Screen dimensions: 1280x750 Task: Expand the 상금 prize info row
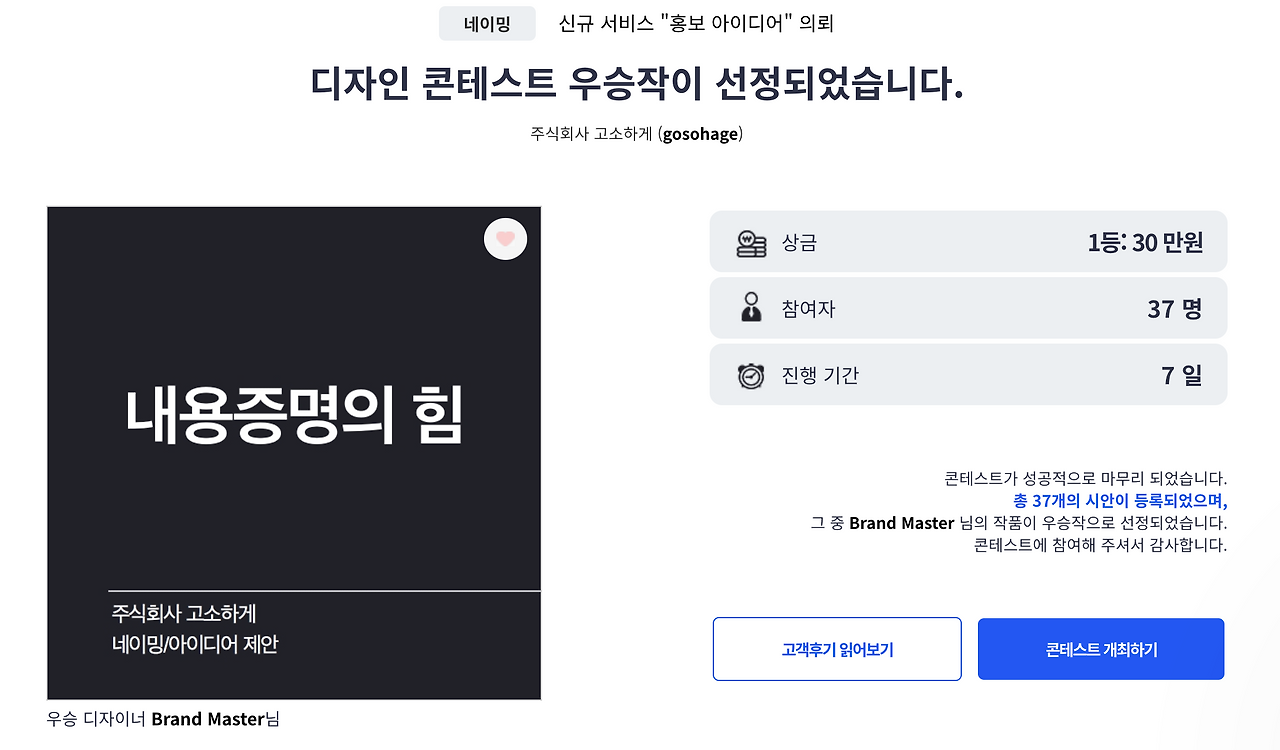pyautogui.click(x=968, y=241)
